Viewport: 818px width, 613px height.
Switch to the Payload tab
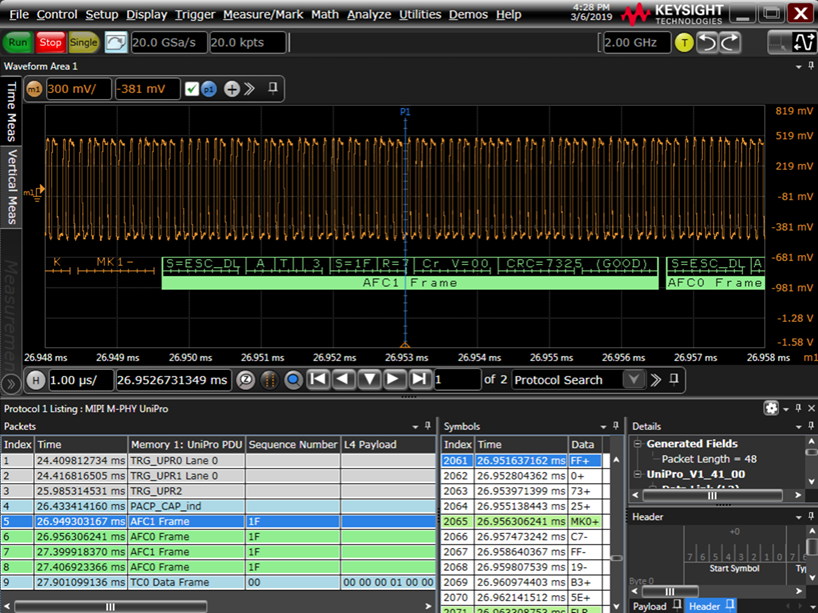[648, 606]
